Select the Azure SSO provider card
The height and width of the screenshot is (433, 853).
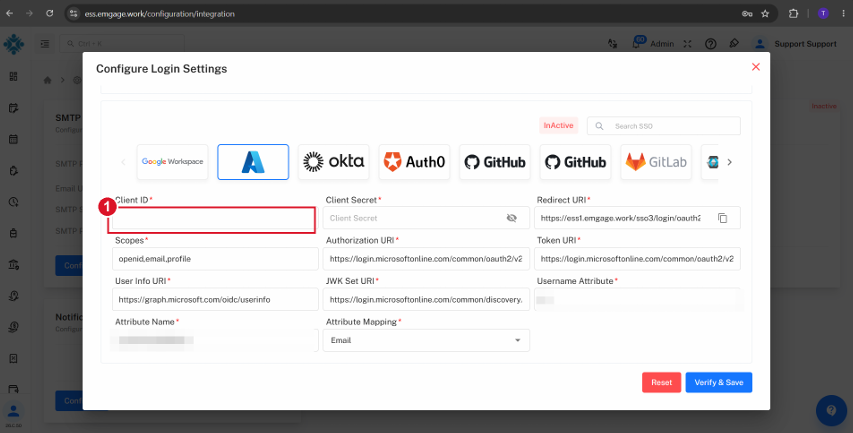pos(253,162)
